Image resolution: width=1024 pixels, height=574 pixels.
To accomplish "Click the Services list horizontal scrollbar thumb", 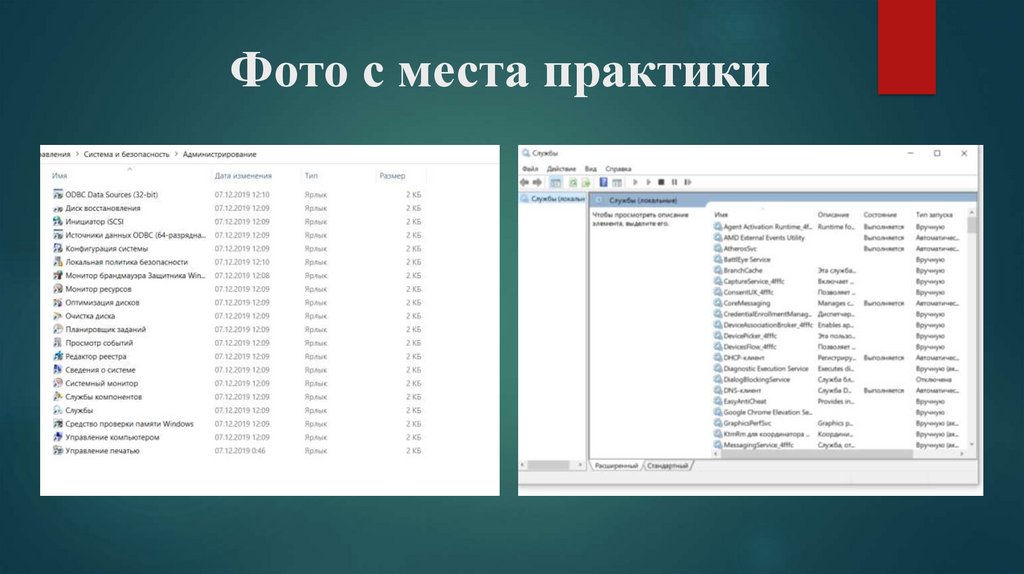I will tap(816, 453).
